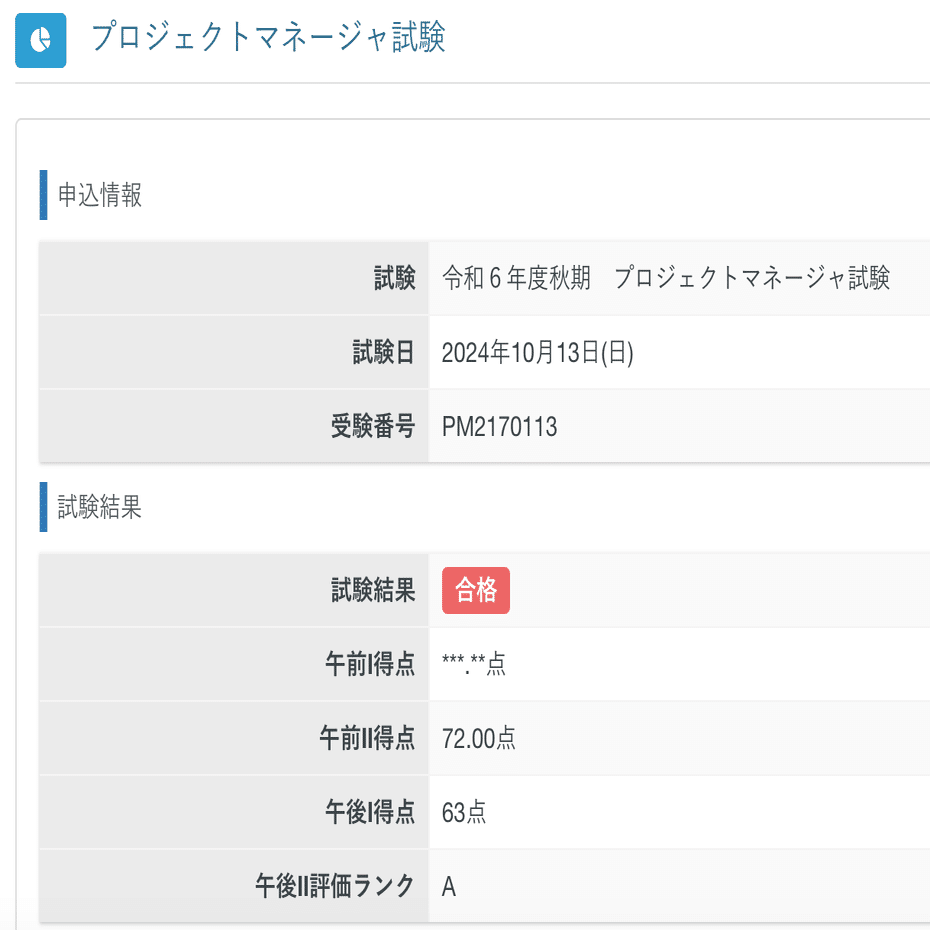Screen dimensions: 930x930
Task: Select the 午後I得点 row label
Action: pyautogui.click(x=370, y=813)
